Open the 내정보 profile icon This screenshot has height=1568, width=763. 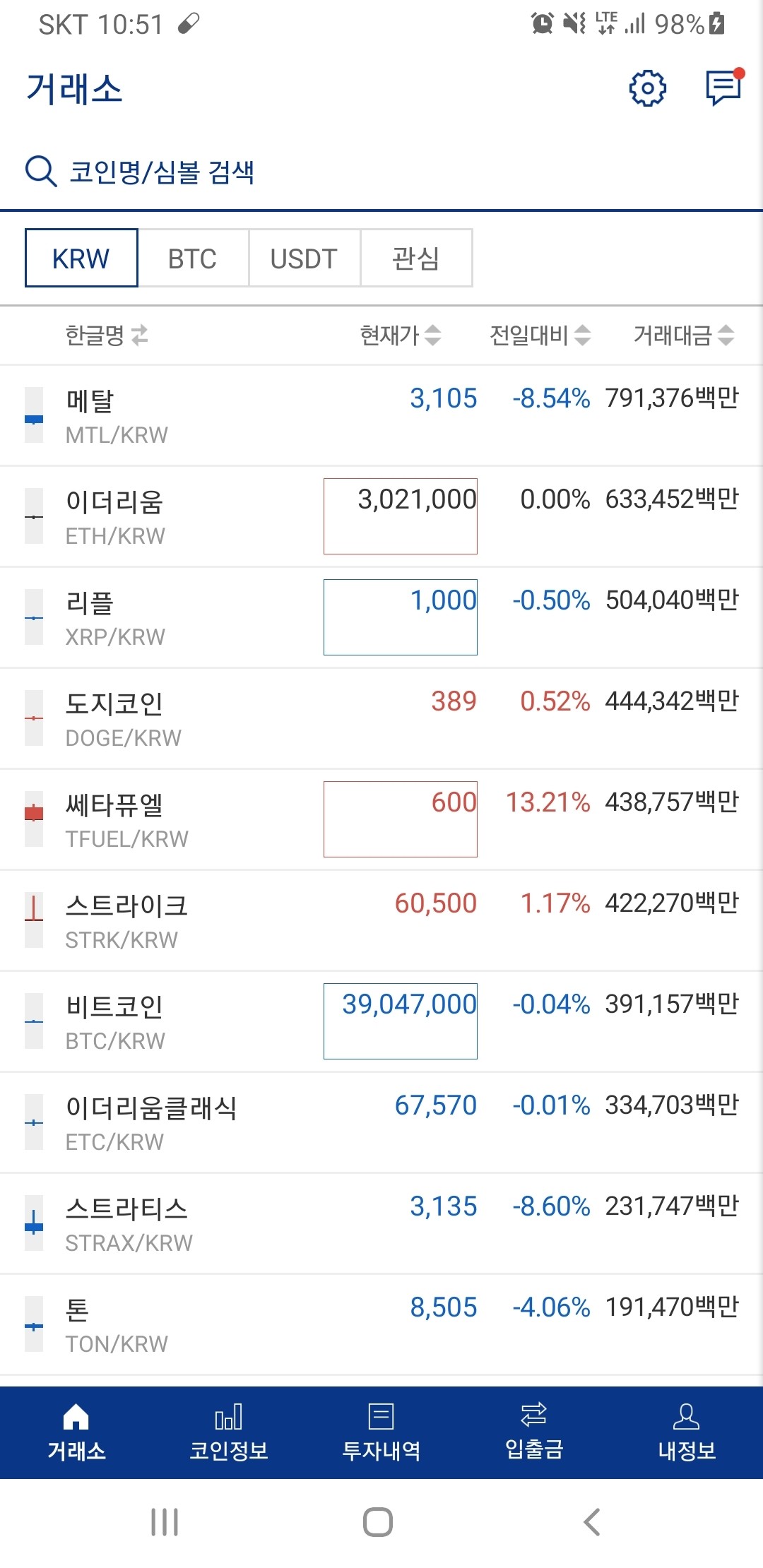pos(687,1434)
